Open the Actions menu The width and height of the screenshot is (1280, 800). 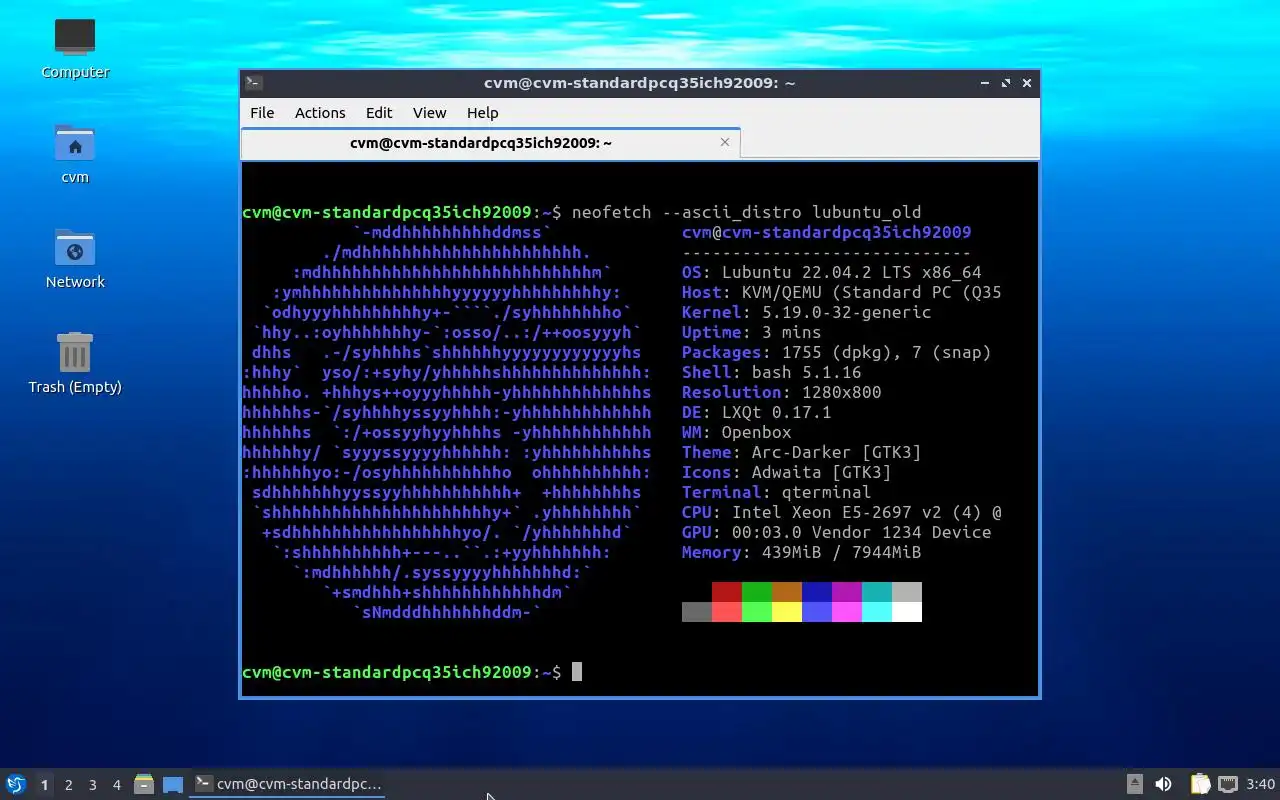coord(320,113)
